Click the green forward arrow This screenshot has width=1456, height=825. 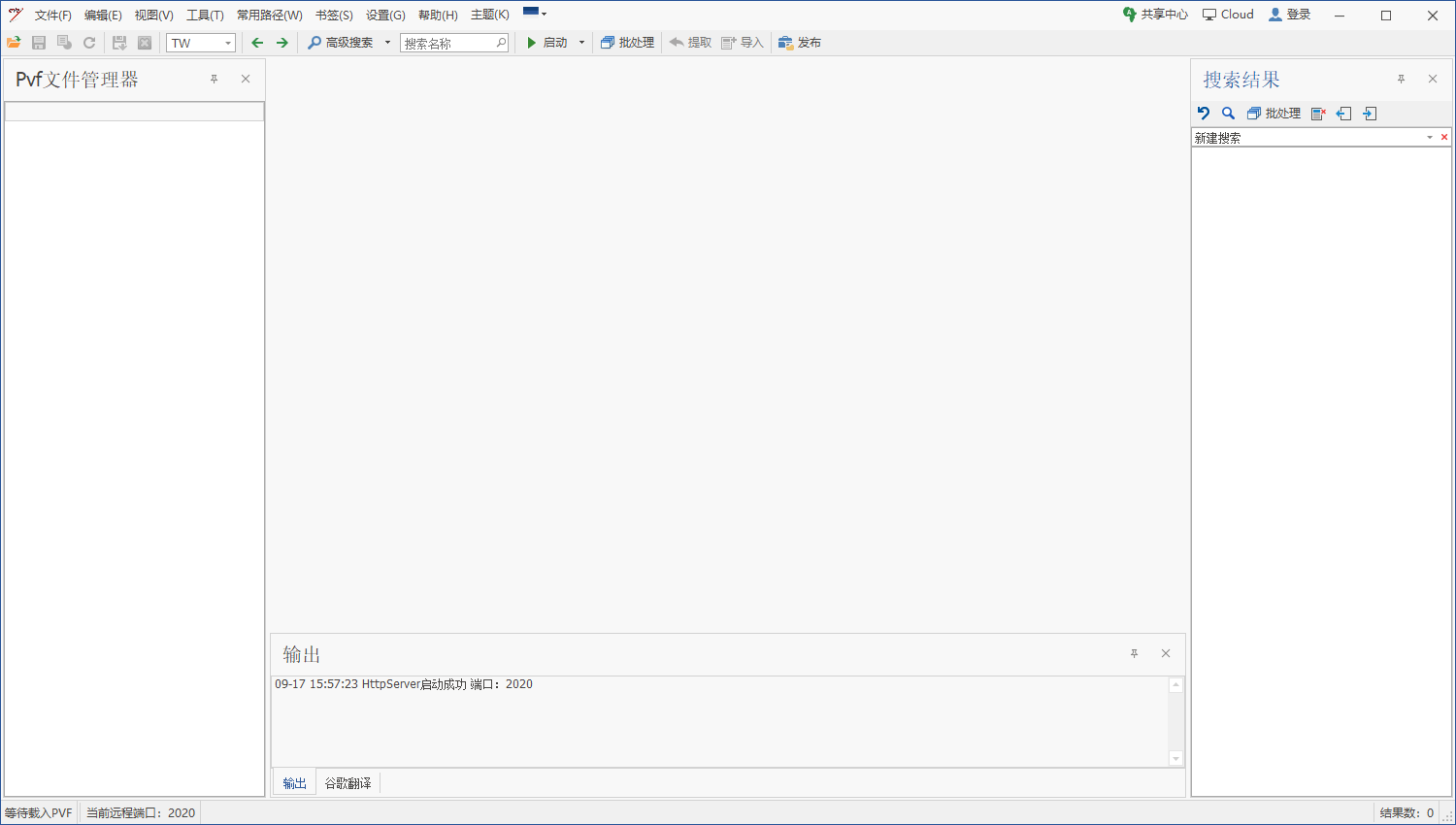coord(282,43)
